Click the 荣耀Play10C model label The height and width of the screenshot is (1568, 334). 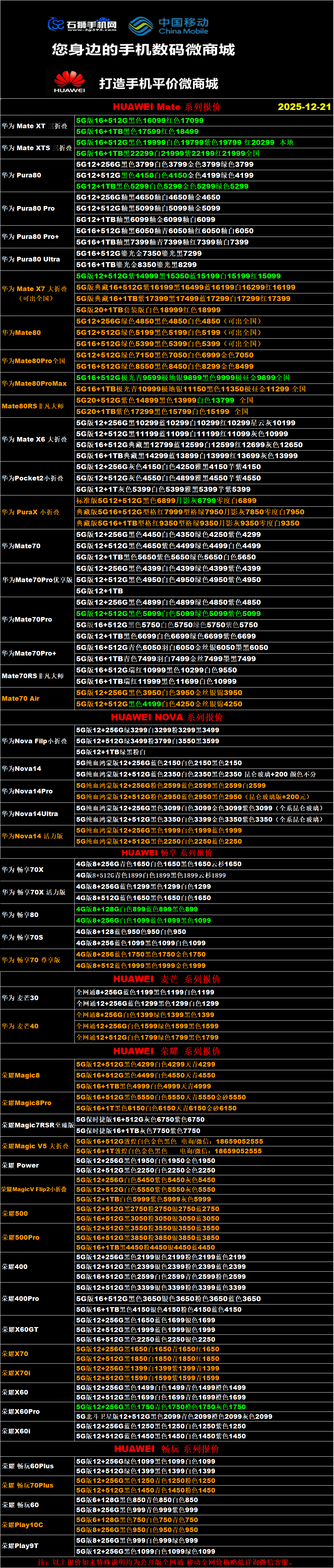coord(23,1525)
